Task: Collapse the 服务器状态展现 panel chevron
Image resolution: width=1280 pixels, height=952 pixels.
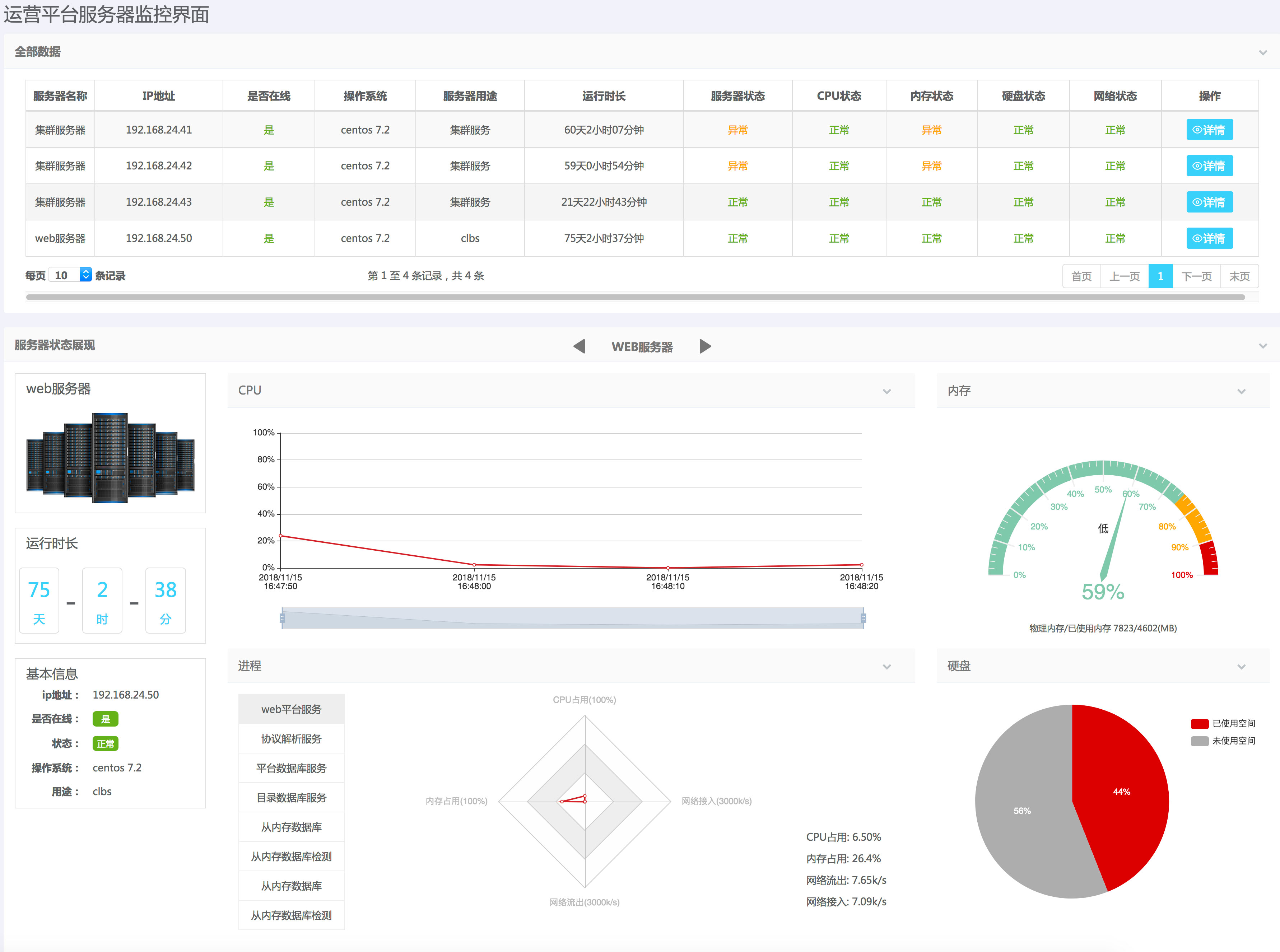Action: pos(1263,346)
